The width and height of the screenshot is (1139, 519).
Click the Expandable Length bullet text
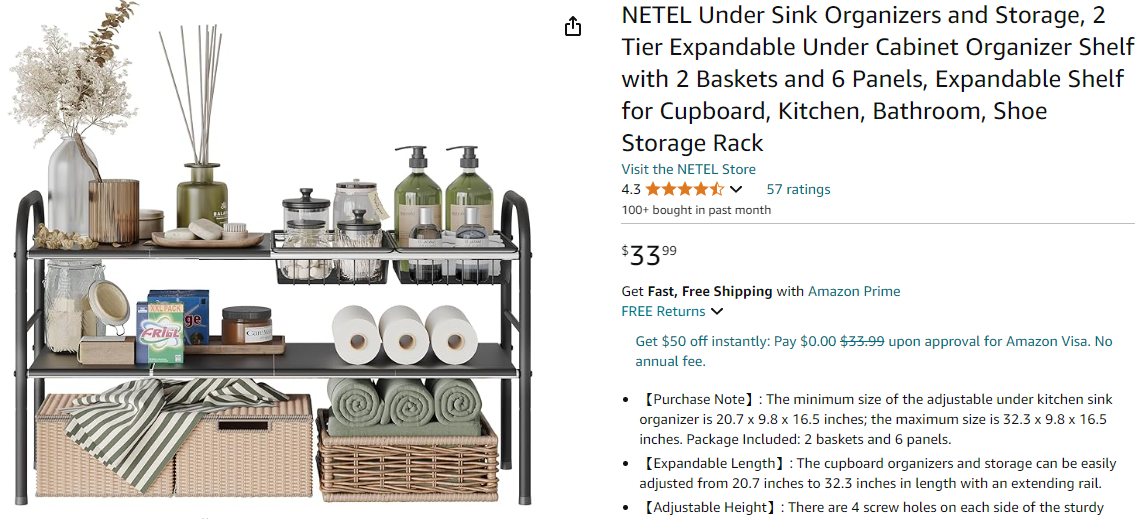871,473
